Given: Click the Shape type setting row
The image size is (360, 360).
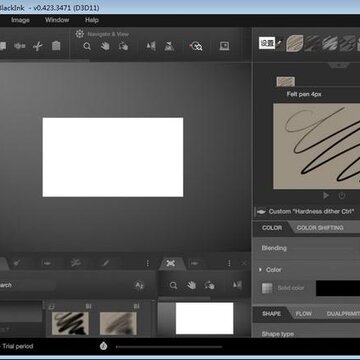Looking at the screenshot, I should point(307,334).
